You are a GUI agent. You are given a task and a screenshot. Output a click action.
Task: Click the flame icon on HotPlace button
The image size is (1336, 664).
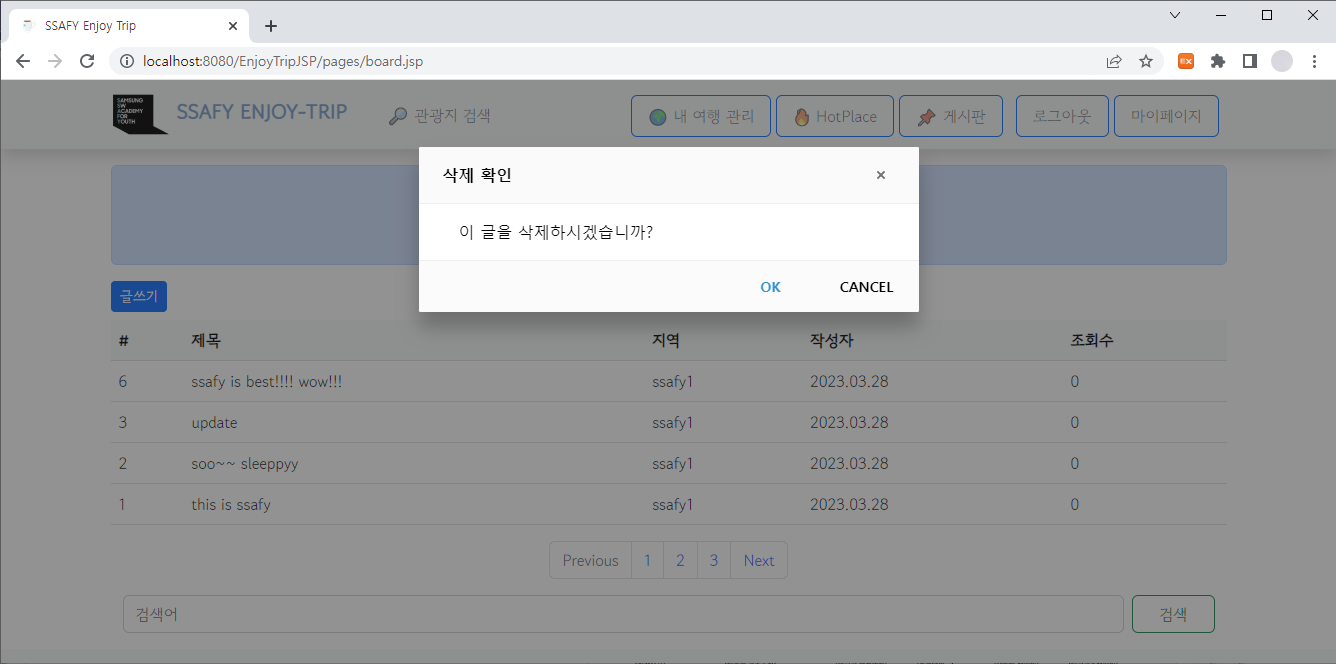(x=803, y=115)
